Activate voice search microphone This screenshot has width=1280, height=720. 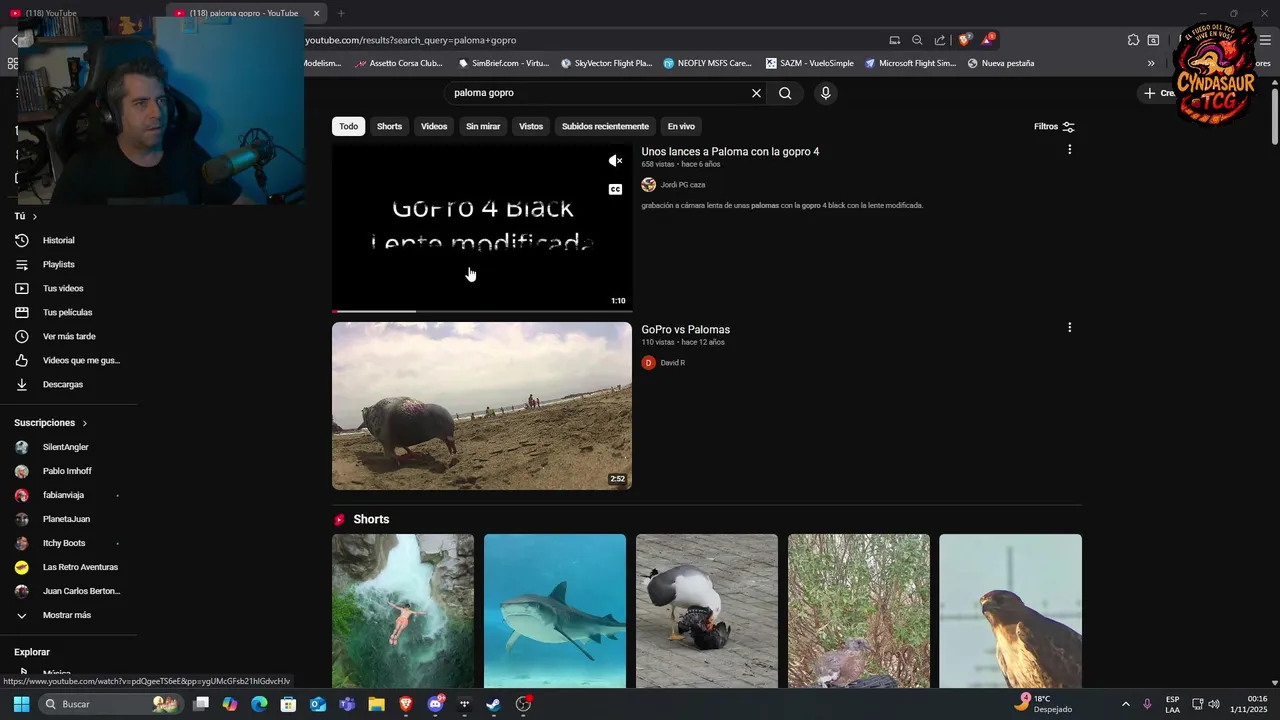coord(825,93)
